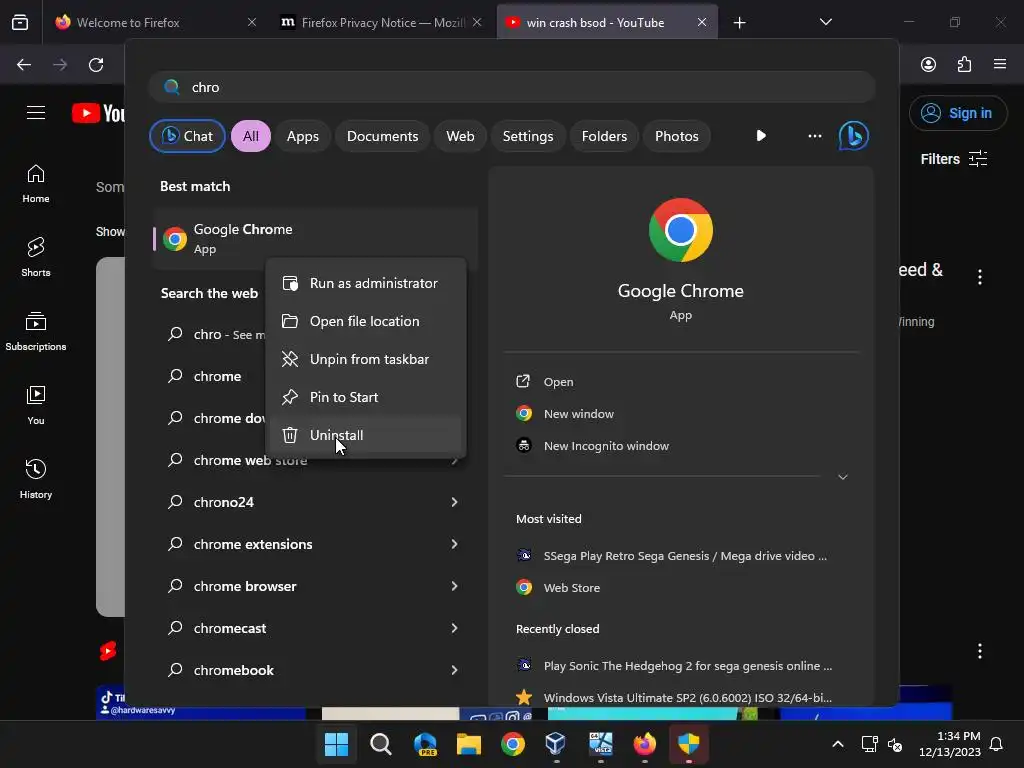Open Firefox extensions icon

965,64
